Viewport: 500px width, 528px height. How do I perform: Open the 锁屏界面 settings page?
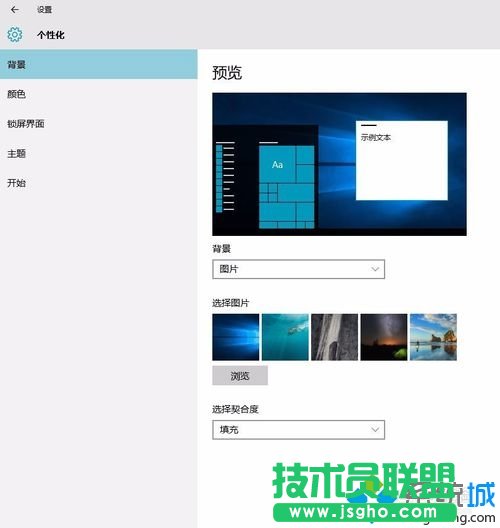[x=99, y=124]
